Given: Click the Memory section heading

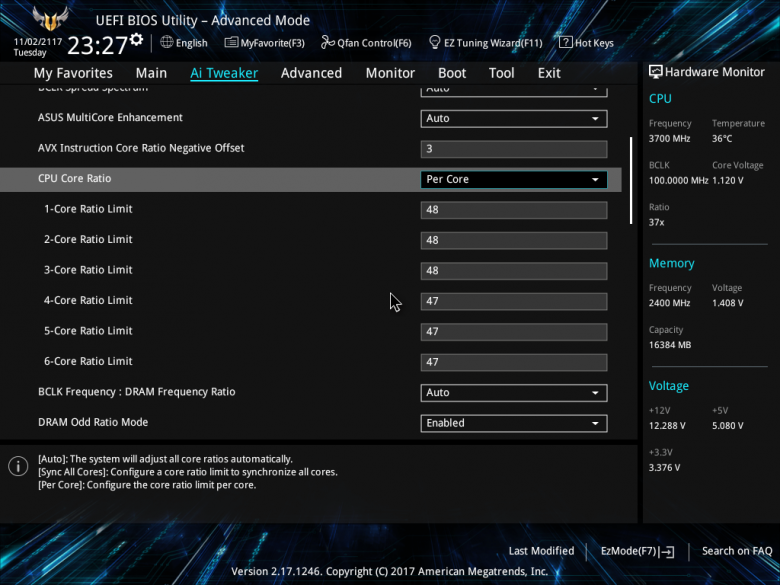Looking at the screenshot, I should tap(672, 264).
